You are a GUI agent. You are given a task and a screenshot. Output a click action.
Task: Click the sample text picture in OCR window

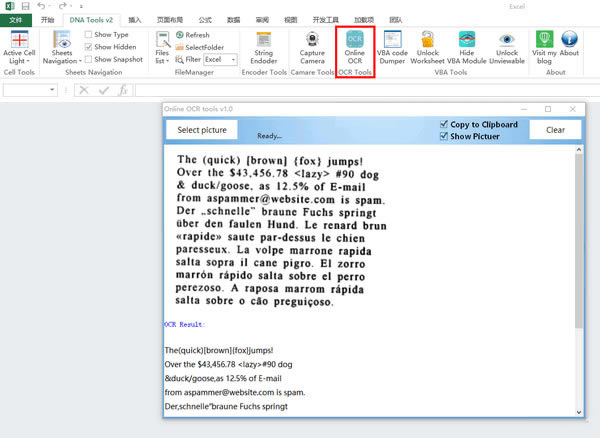(281, 231)
